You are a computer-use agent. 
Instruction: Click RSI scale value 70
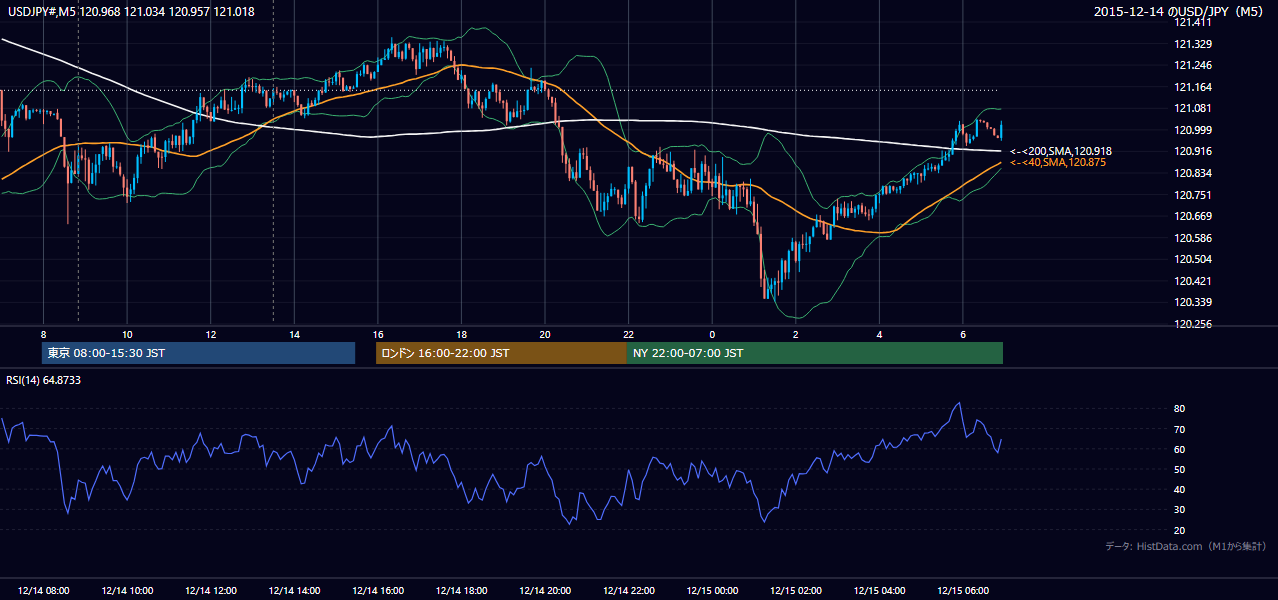click(1179, 429)
